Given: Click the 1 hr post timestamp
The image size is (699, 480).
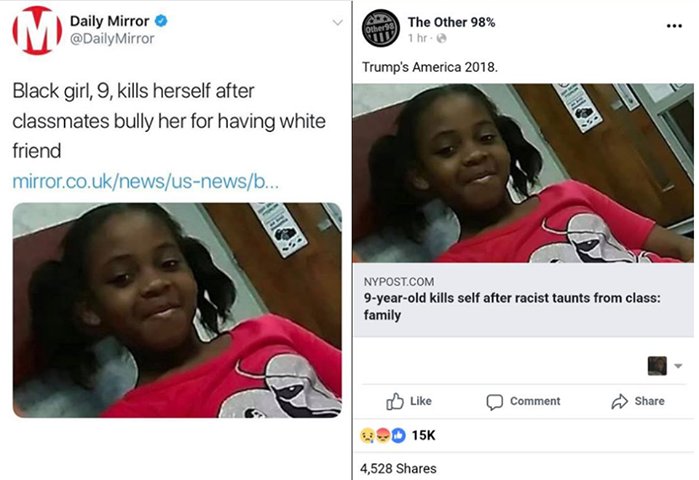Looking at the screenshot, I should pyautogui.click(x=417, y=38).
